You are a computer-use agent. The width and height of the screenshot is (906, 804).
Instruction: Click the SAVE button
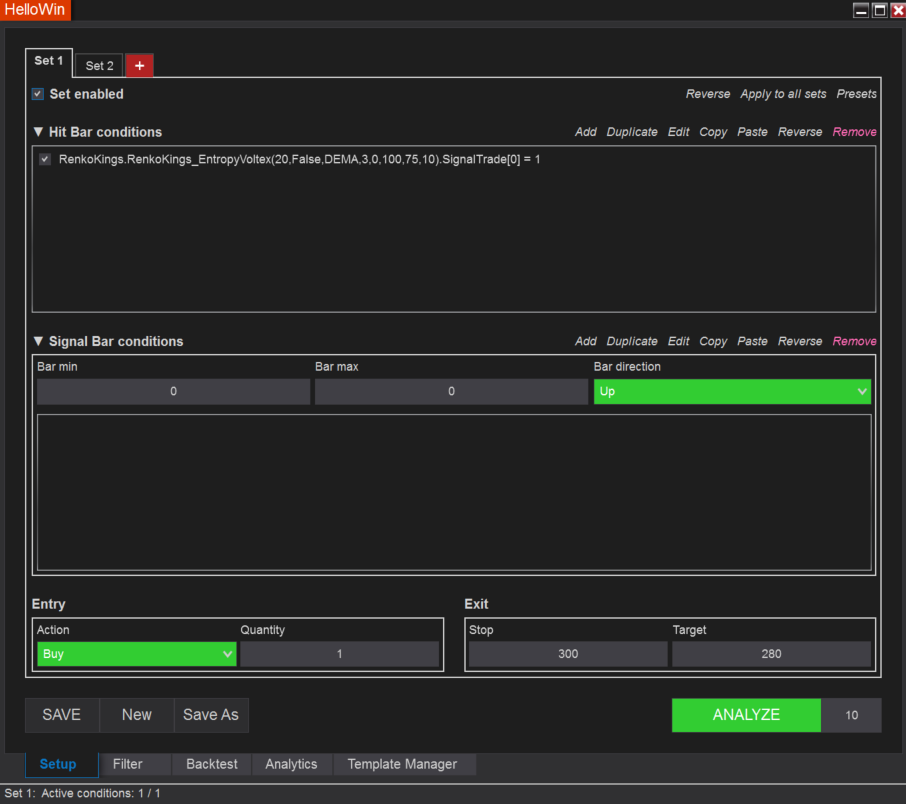coord(61,715)
